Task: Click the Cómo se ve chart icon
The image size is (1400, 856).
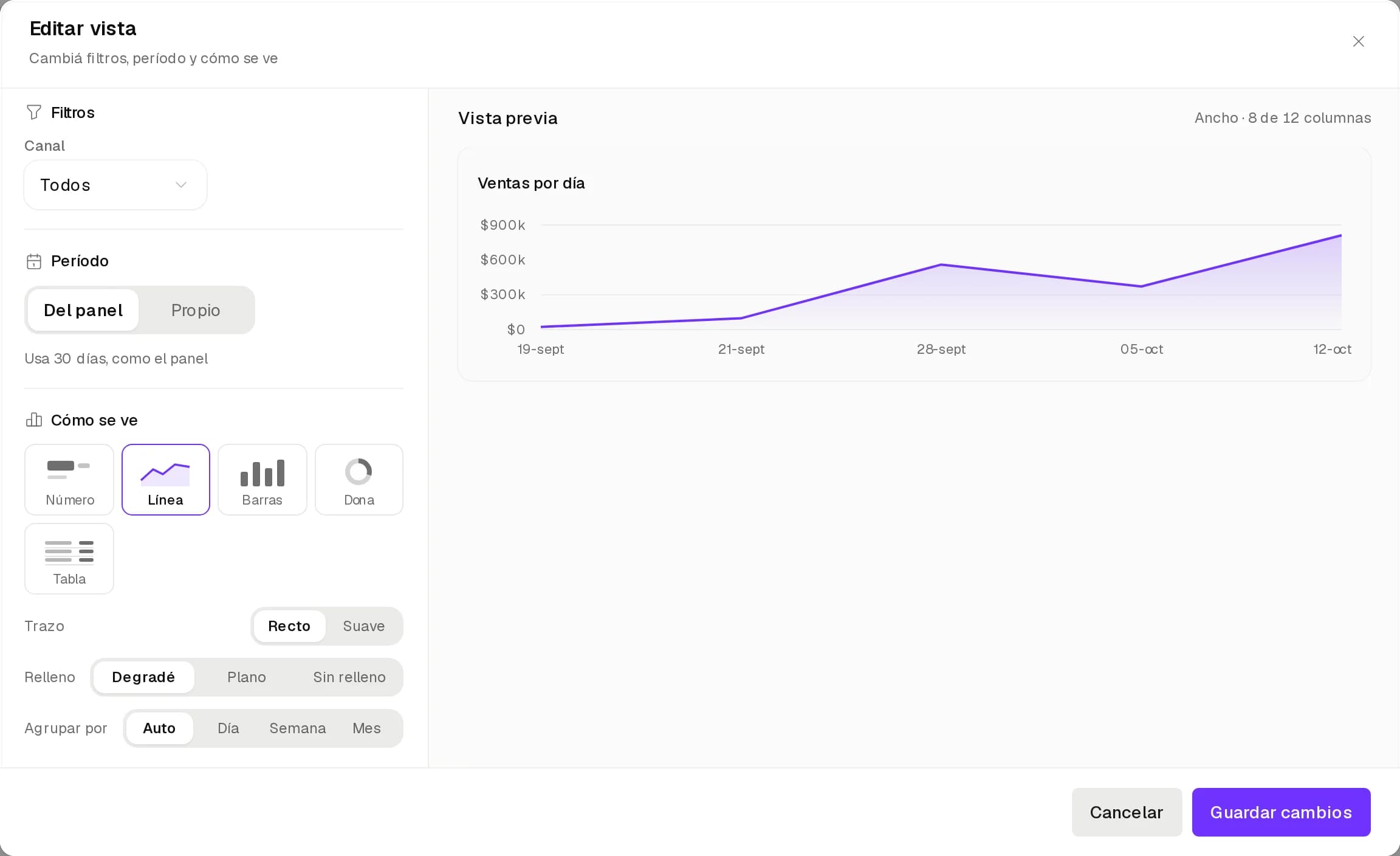Action: pos(34,420)
